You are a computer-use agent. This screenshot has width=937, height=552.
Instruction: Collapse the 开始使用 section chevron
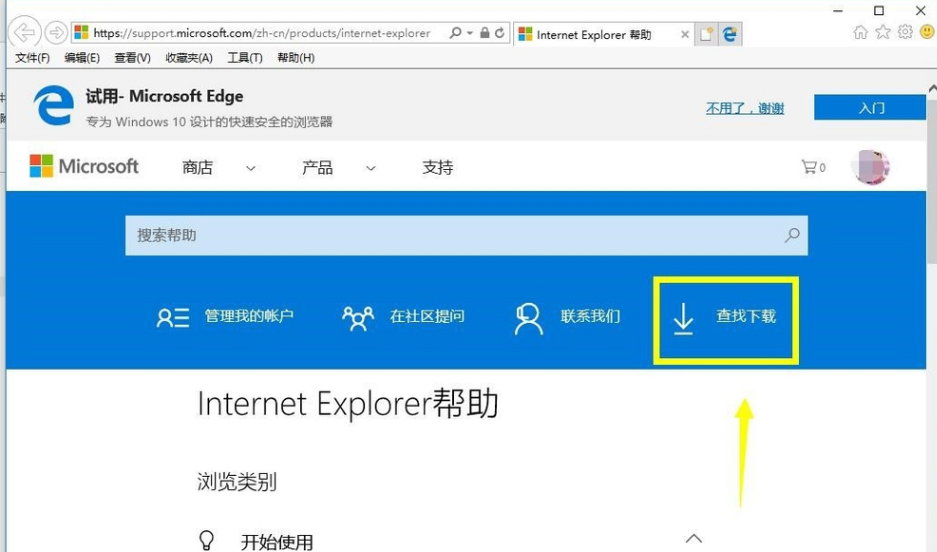694,538
